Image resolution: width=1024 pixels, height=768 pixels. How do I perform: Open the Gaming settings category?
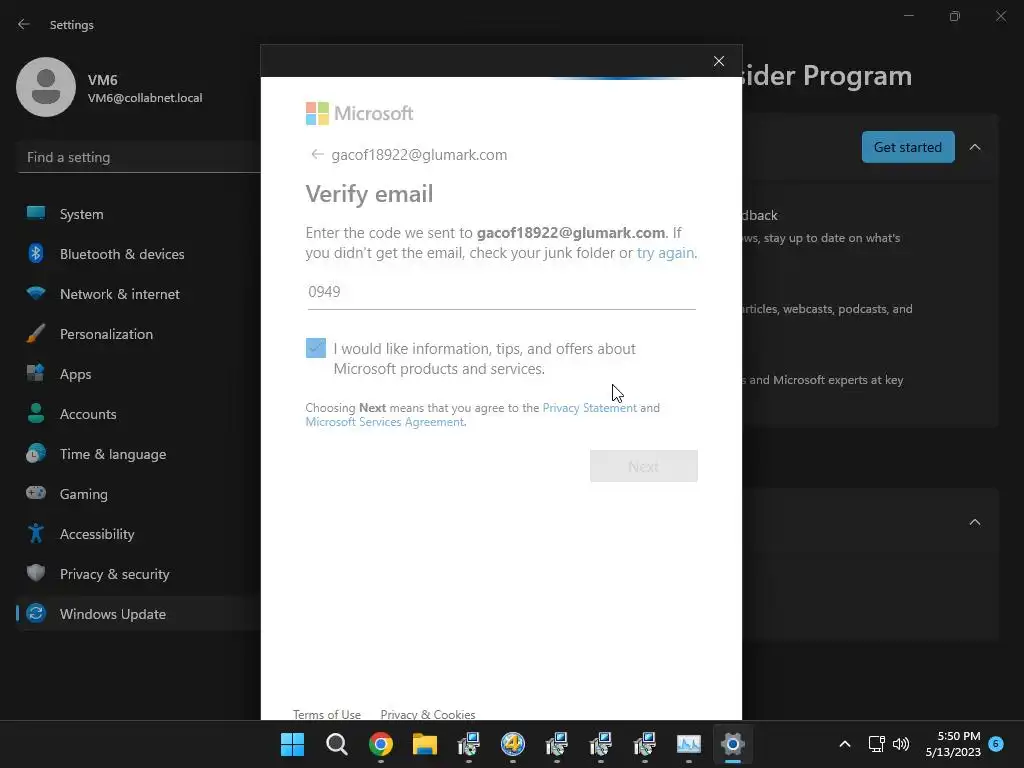(x=138, y=493)
